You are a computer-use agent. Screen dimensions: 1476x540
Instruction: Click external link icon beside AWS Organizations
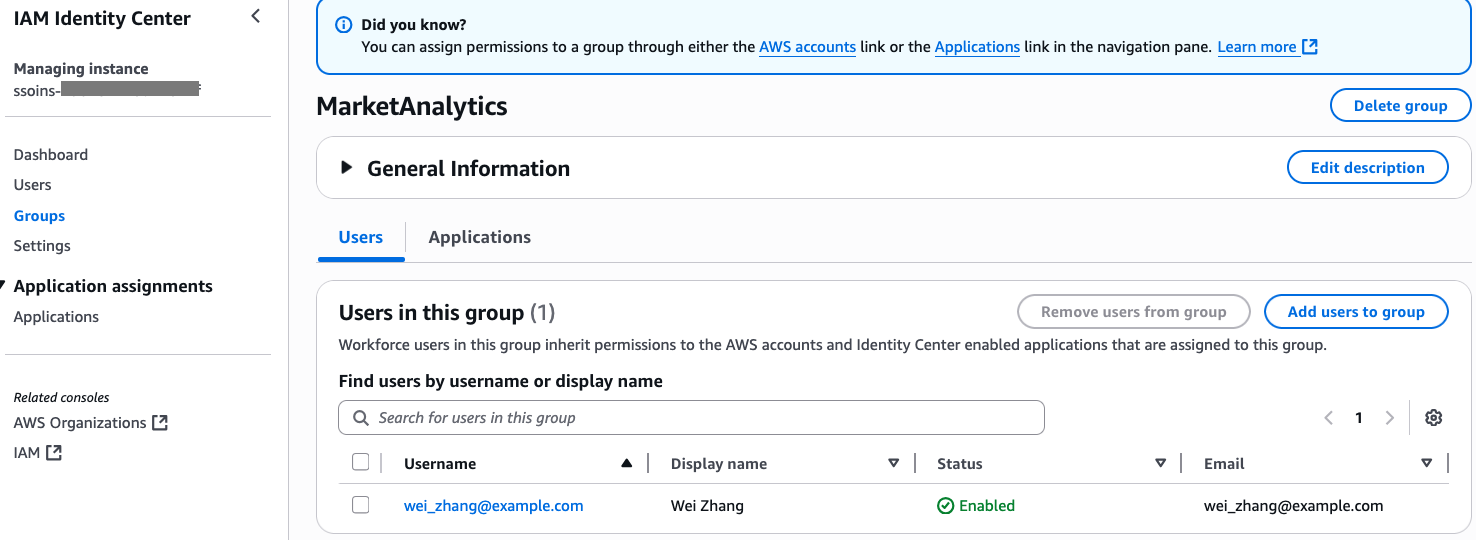coord(160,423)
